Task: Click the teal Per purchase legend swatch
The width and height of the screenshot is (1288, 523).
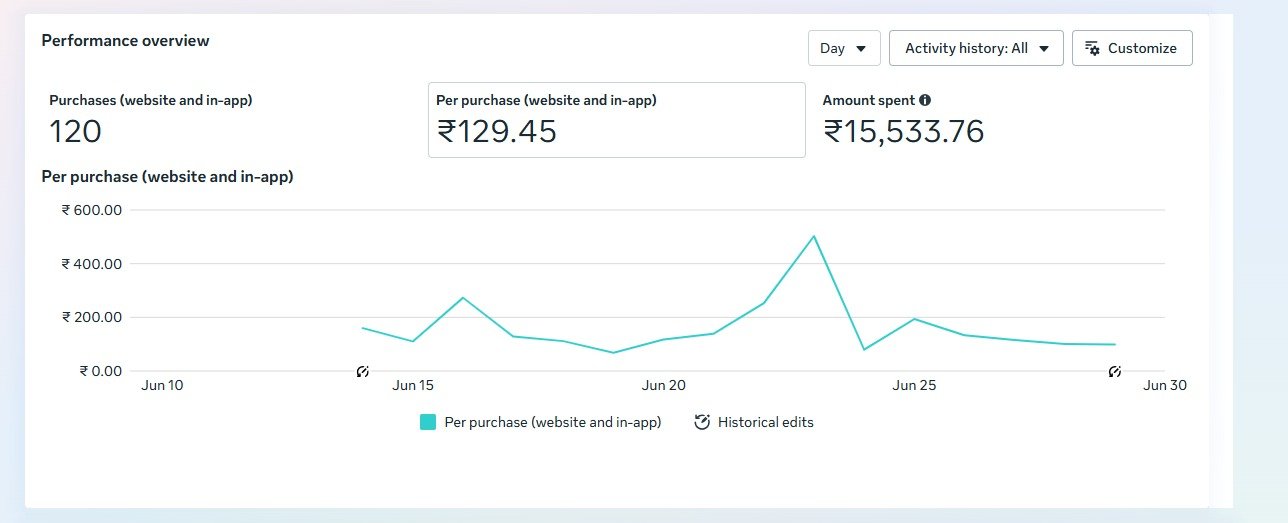Action: click(x=428, y=422)
